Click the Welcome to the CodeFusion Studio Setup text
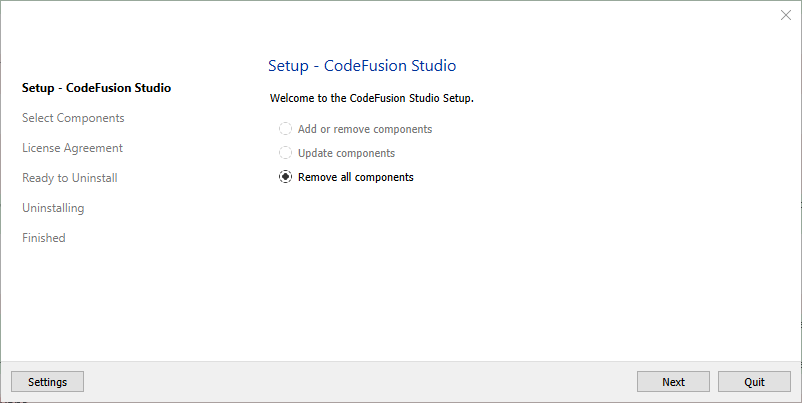The width and height of the screenshot is (802, 403). (372, 98)
